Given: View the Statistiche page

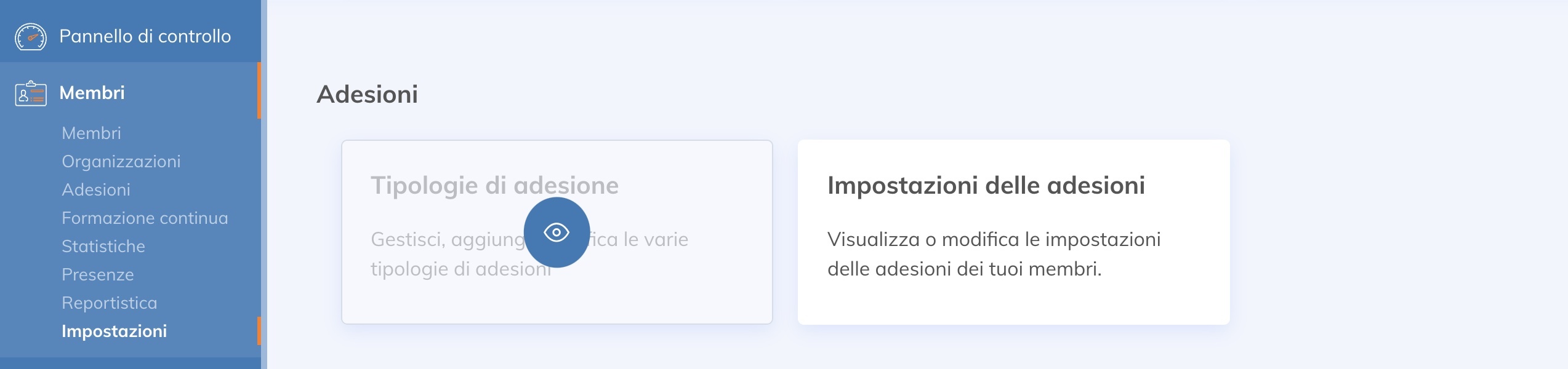Looking at the screenshot, I should [103, 246].
